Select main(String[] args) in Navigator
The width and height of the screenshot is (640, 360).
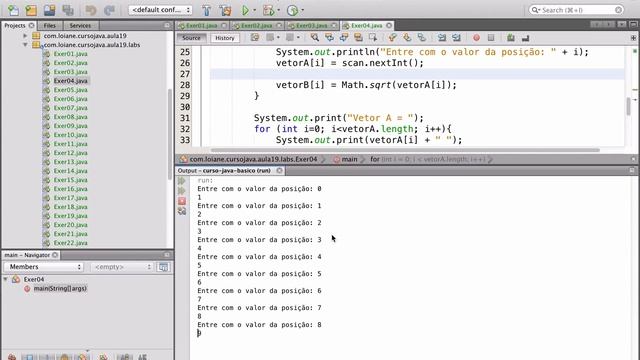tap(60, 289)
